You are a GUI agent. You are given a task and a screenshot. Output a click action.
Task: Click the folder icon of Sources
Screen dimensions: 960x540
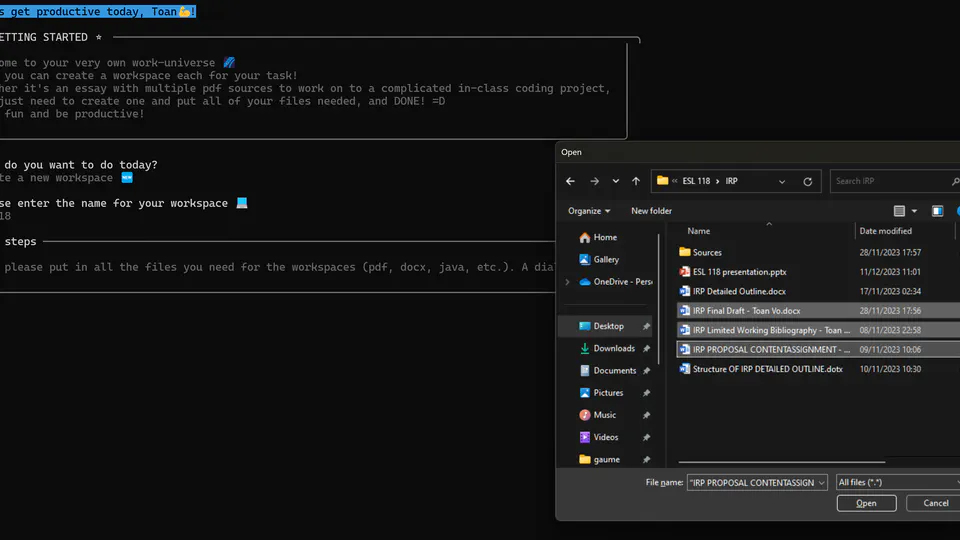(684, 252)
